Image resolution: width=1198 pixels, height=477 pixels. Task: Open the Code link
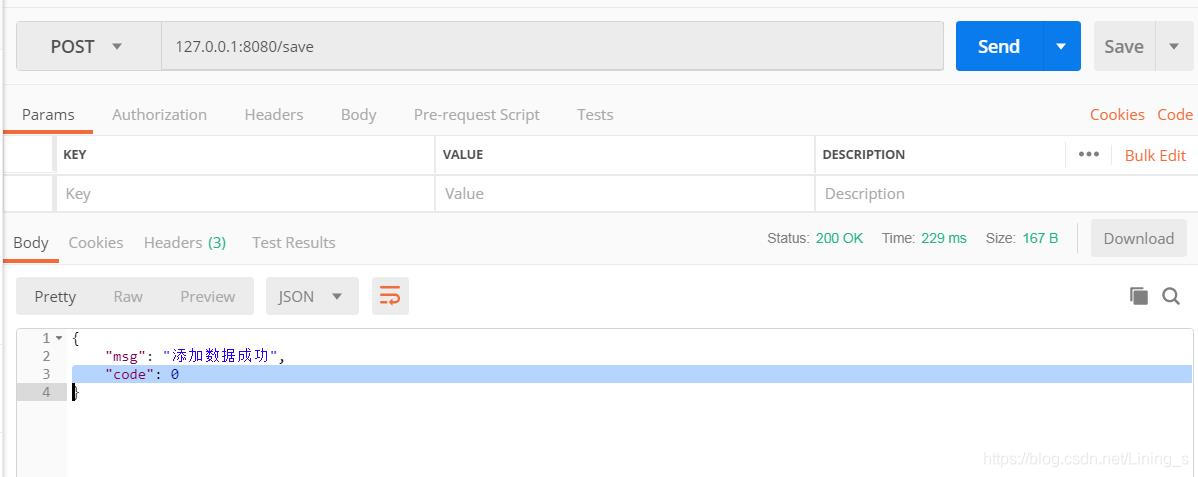coord(1175,115)
